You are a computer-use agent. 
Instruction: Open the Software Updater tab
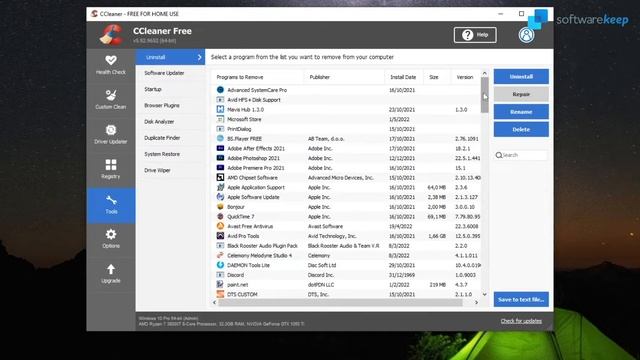(x=170, y=73)
